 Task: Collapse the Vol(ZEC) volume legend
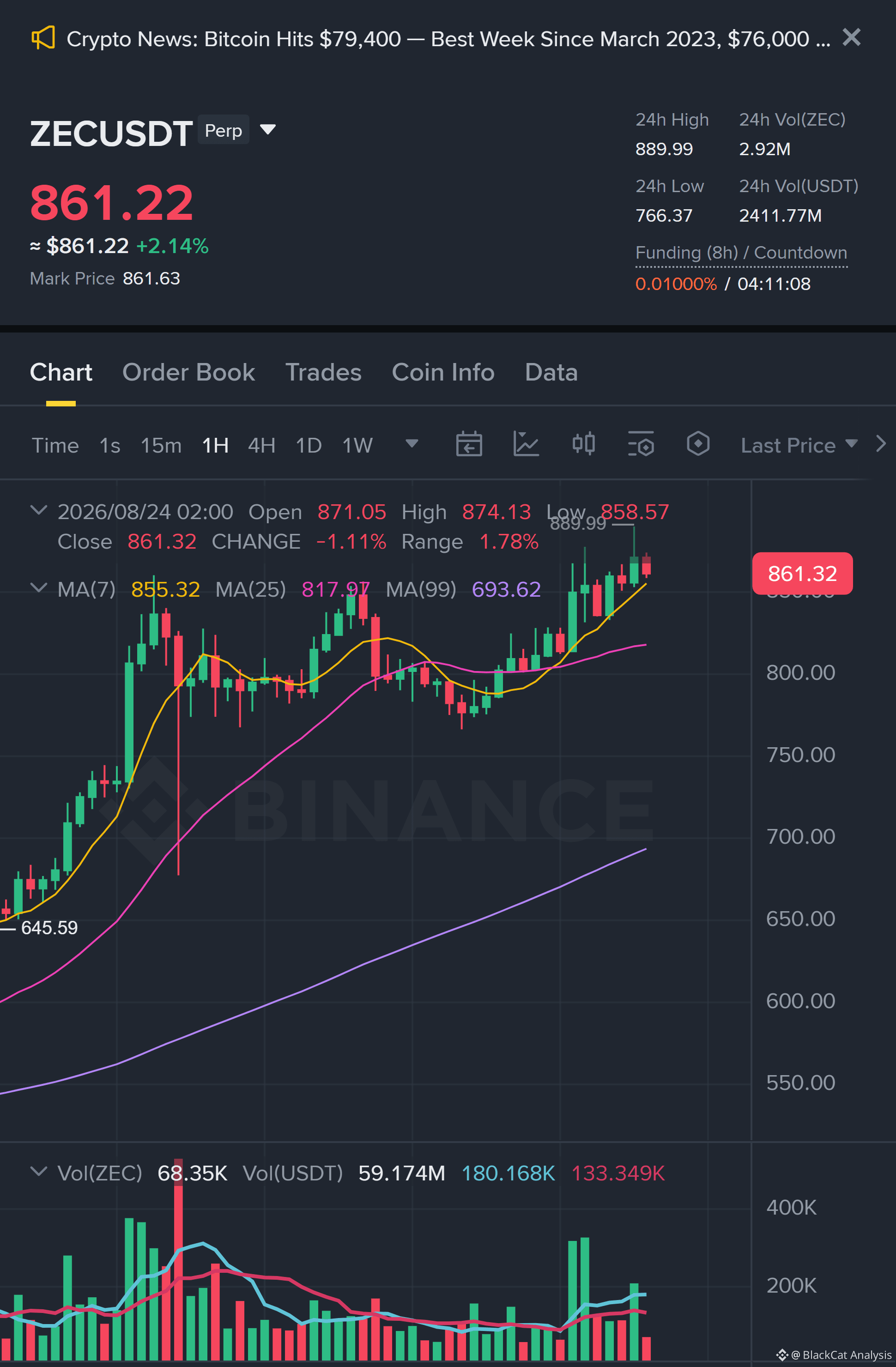(x=38, y=1171)
